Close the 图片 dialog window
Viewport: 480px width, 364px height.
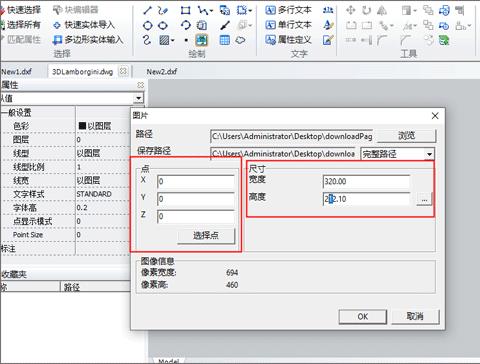click(435, 116)
